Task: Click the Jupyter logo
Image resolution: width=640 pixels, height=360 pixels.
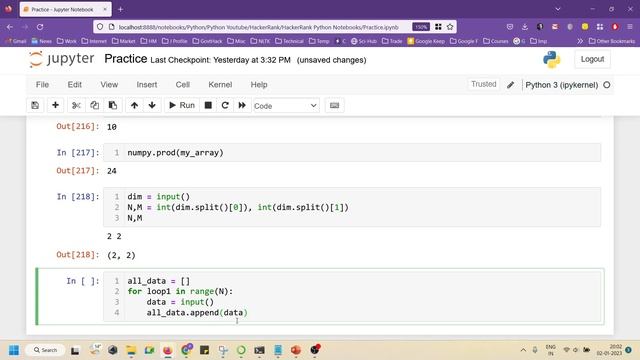Action: tap(61, 59)
